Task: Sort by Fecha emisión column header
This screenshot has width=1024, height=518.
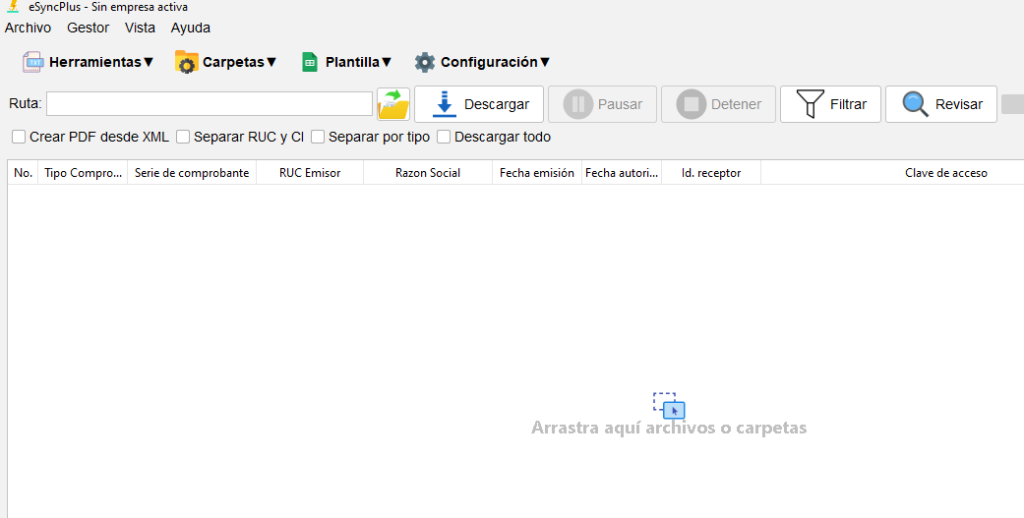Action: point(537,173)
